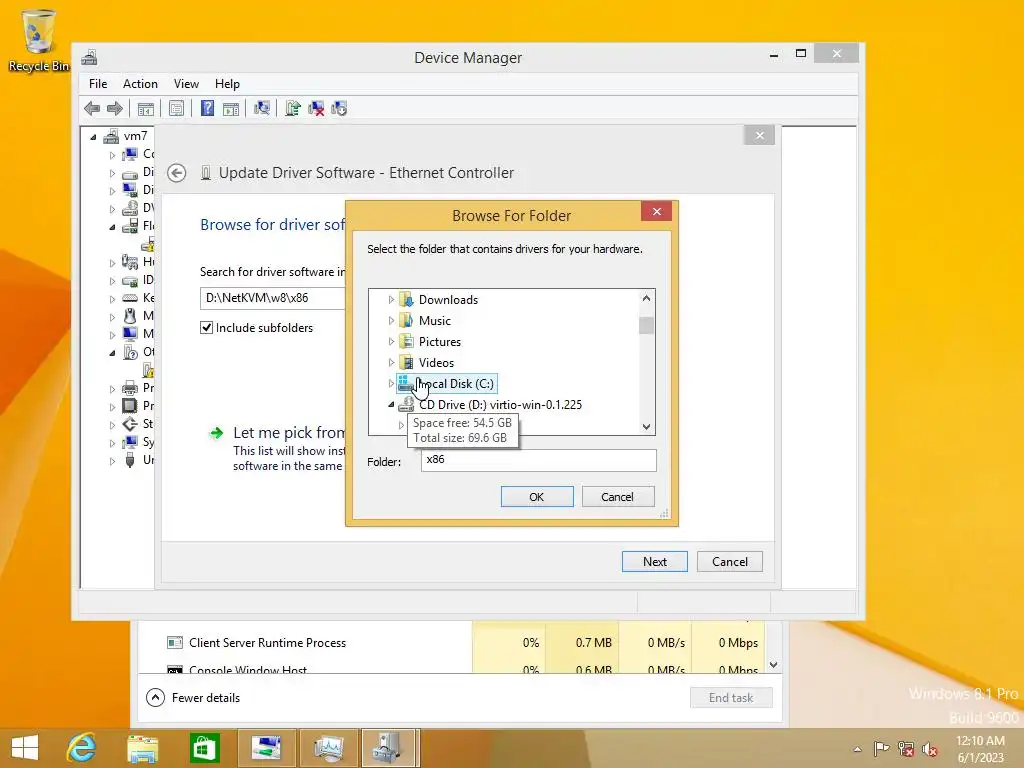Screen dimensions: 1024x768
Task: Click the Pictures folder icon in browse tree
Action: tap(406, 342)
